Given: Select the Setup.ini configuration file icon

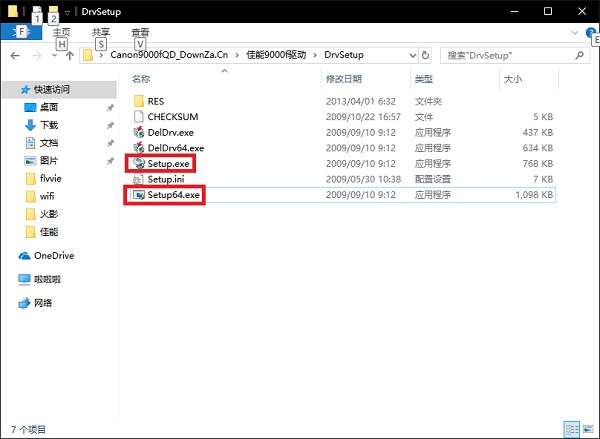Looking at the screenshot, I should [x=138, y=179].
